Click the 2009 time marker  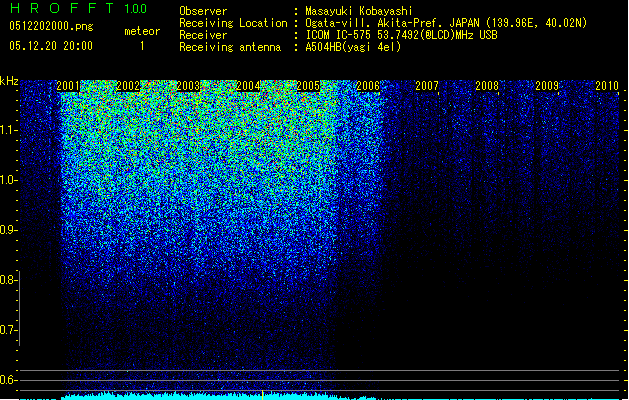pos(547,86)
